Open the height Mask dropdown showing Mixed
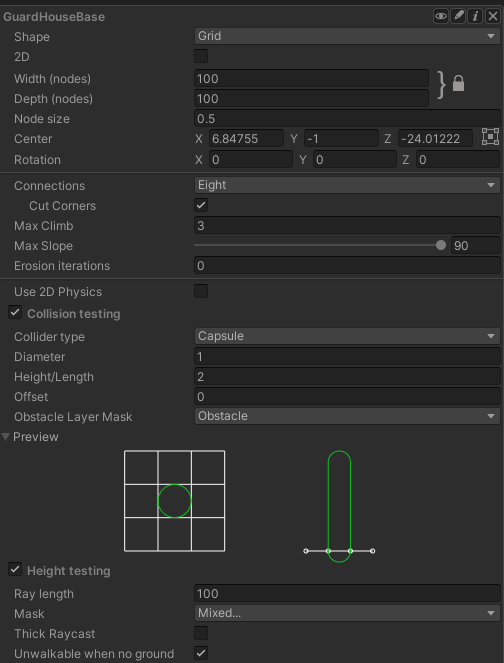 point(347,613)
